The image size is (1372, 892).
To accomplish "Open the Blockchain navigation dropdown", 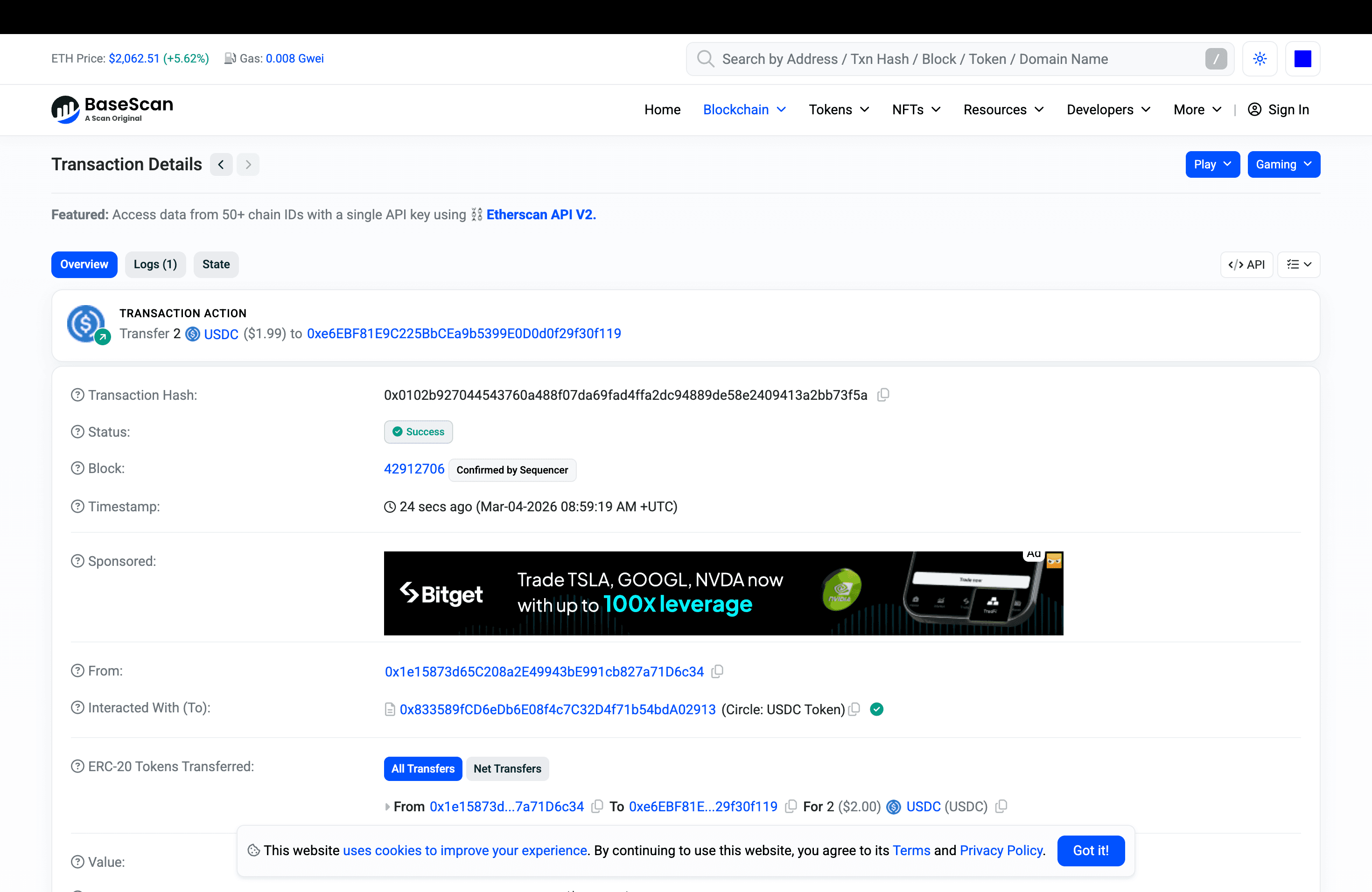I will [x=744, y=110].
